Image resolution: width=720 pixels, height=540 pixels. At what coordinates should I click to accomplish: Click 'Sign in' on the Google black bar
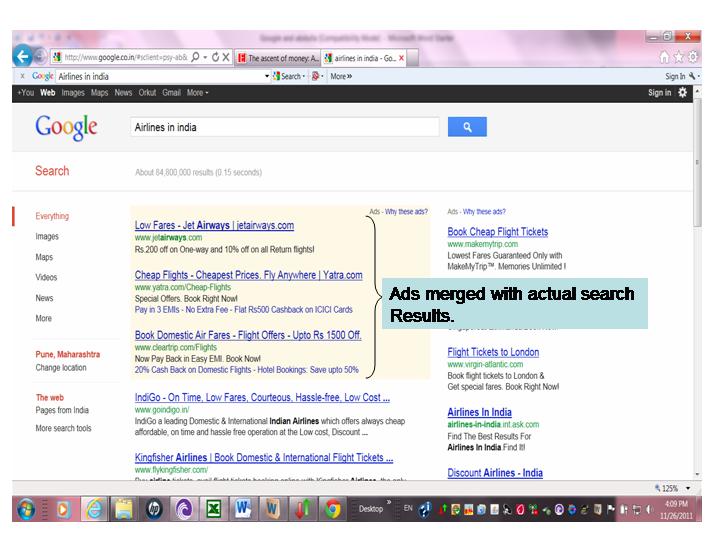[659, 93]
